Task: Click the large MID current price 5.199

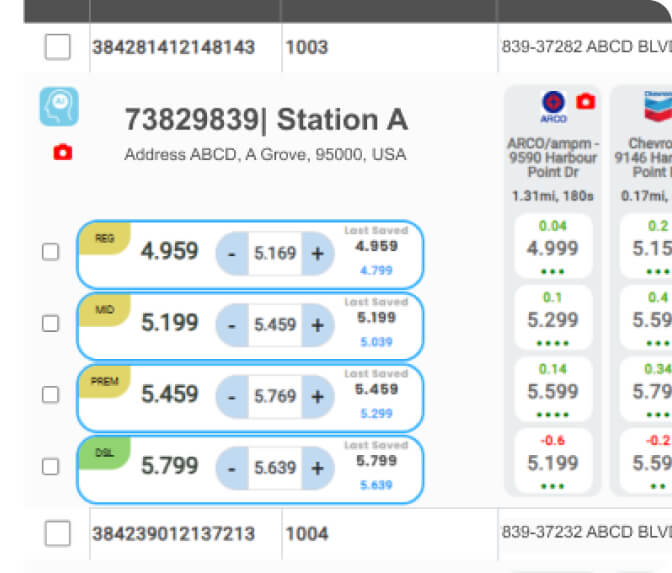Action: 170,323
